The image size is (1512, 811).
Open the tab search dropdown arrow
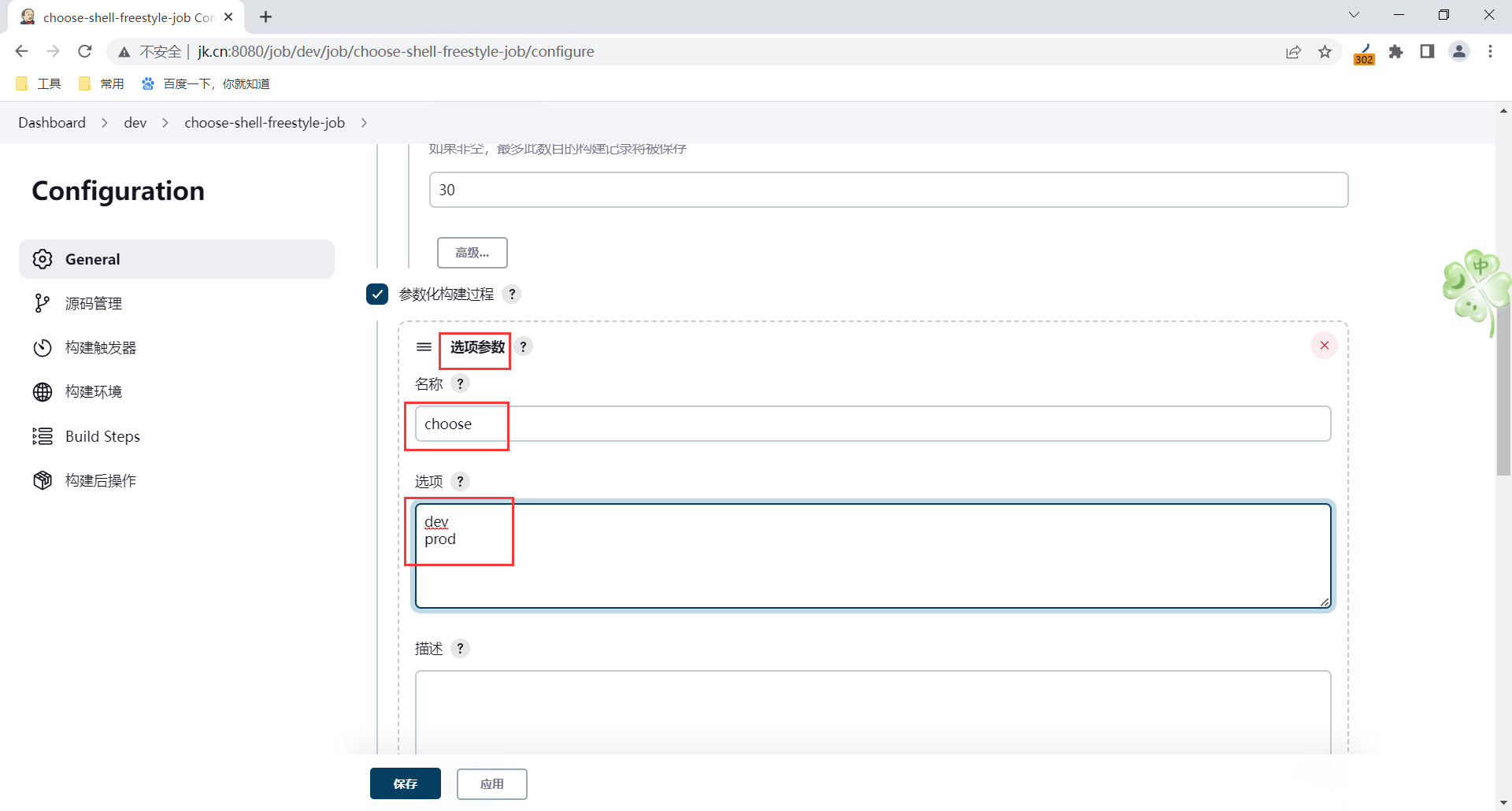[1354, 15]
